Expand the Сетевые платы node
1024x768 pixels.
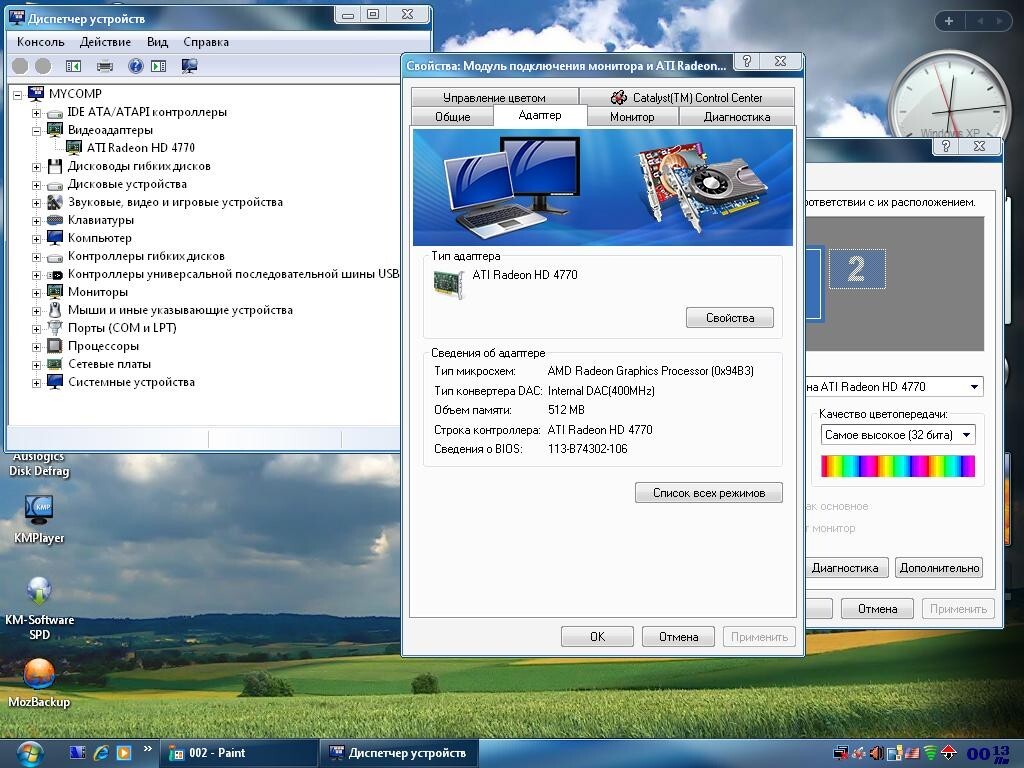click(x=37, y=365)
